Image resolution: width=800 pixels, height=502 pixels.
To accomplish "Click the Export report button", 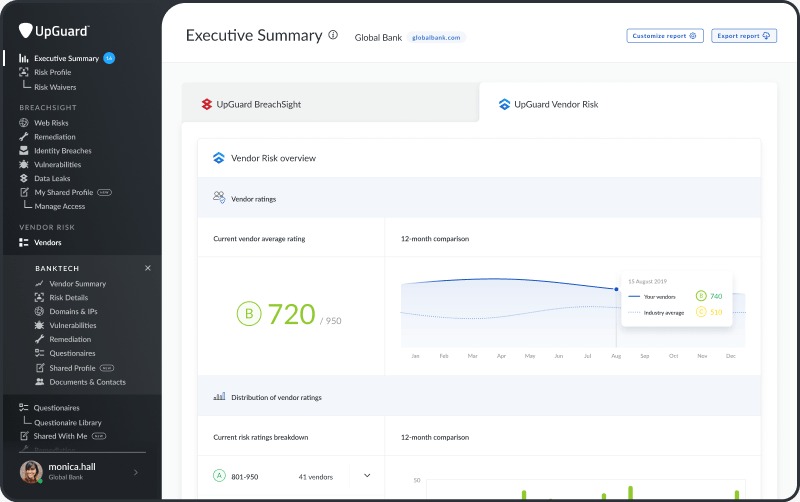I will pos(744,36).
